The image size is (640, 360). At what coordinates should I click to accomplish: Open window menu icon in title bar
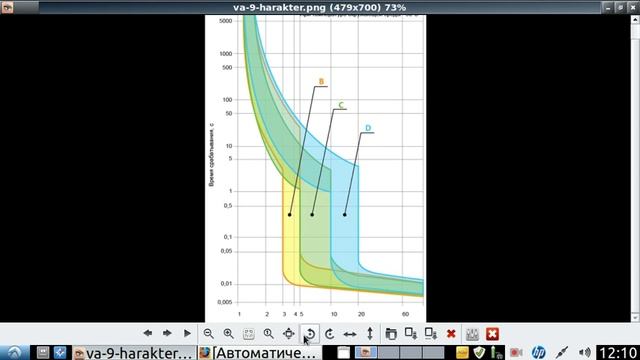(7, 7)
